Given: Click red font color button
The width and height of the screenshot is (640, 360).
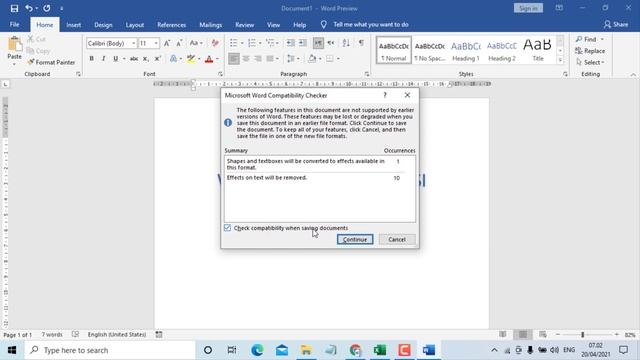Looking at the screenshot, I should pyautogui.click(x=209, y=59).
